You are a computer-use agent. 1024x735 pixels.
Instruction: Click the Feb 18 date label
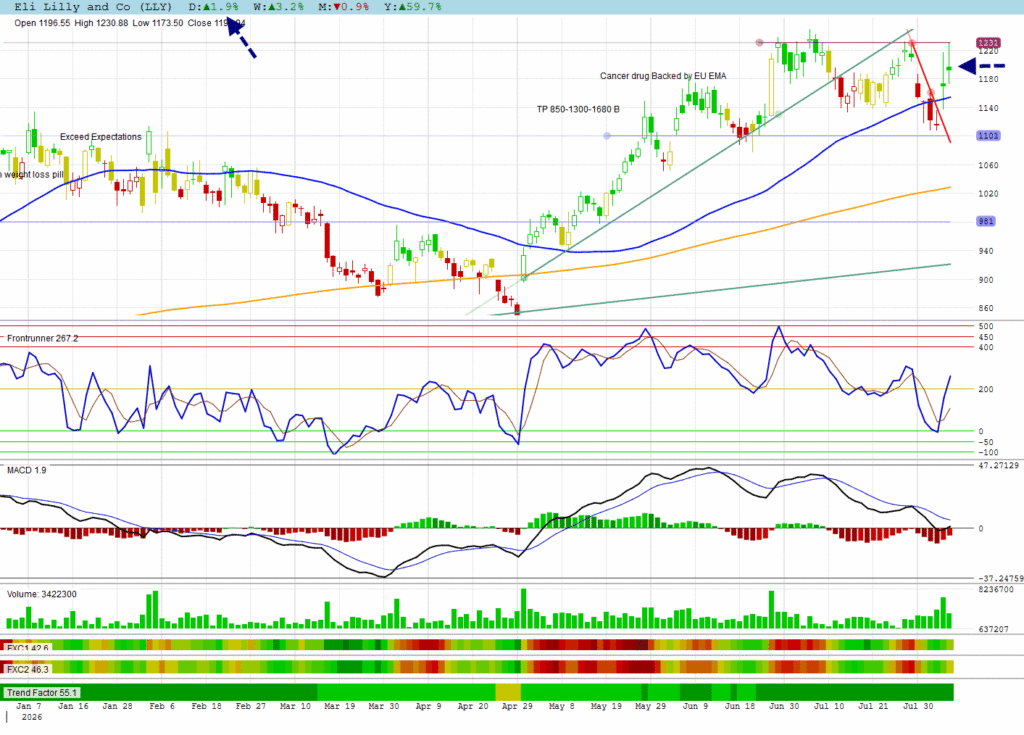pyautogui.click(x=206, y=706)
